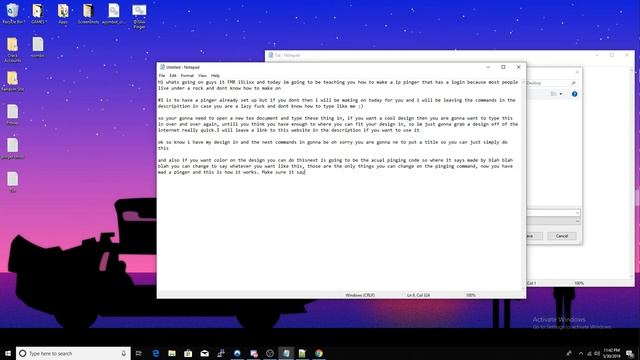
Task: Open File Explorer from the taskbar
Action: (172, 353)
